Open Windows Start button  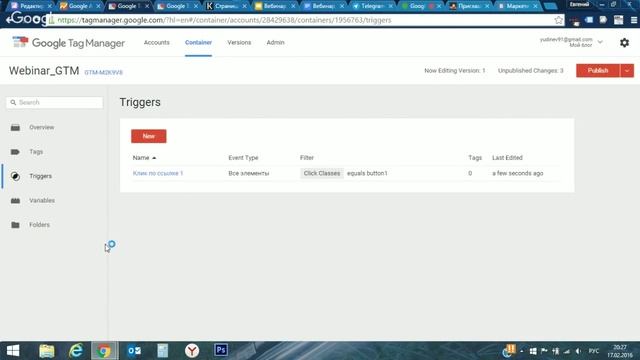[13, 351]
